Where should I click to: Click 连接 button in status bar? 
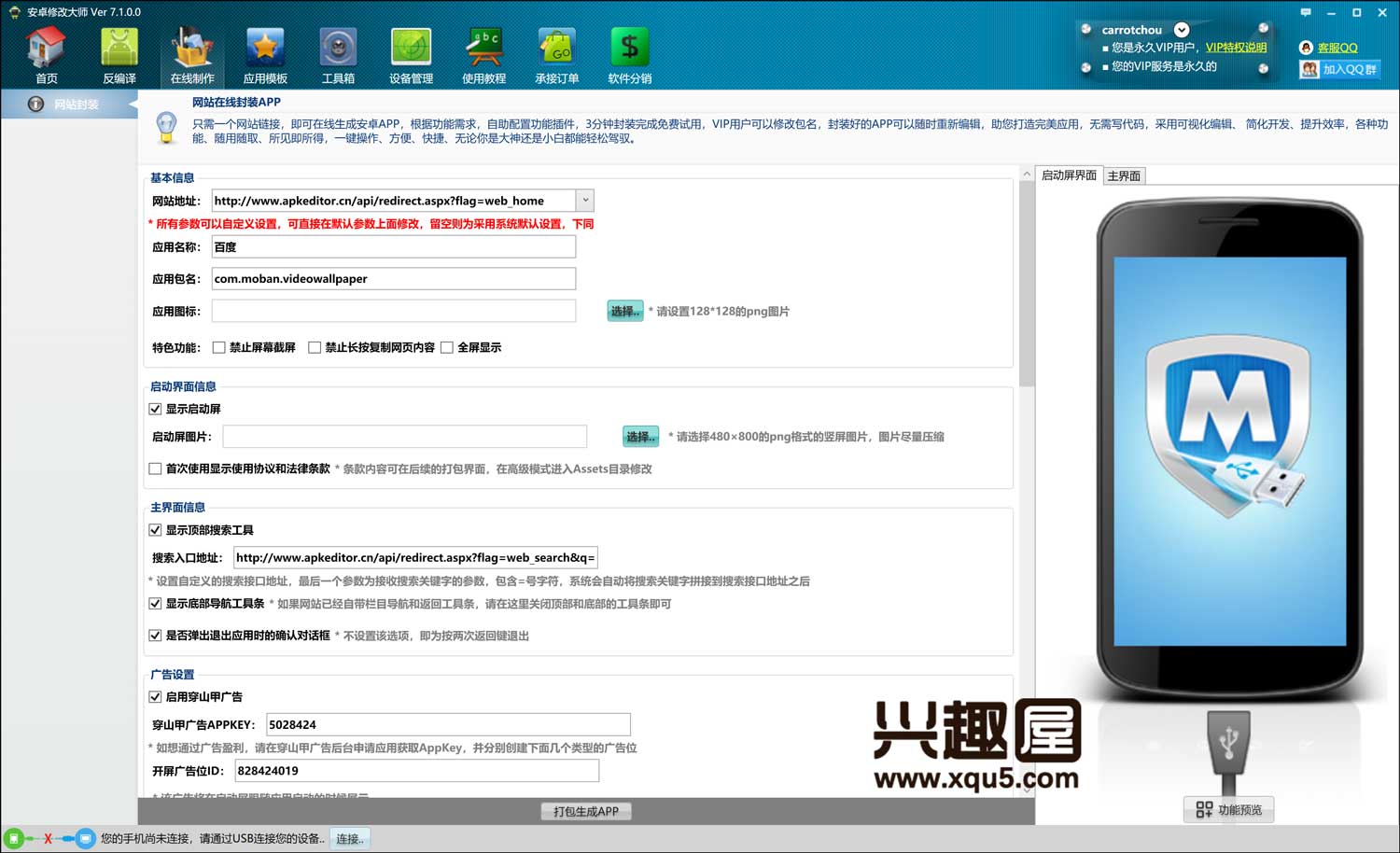coord(349,839)
